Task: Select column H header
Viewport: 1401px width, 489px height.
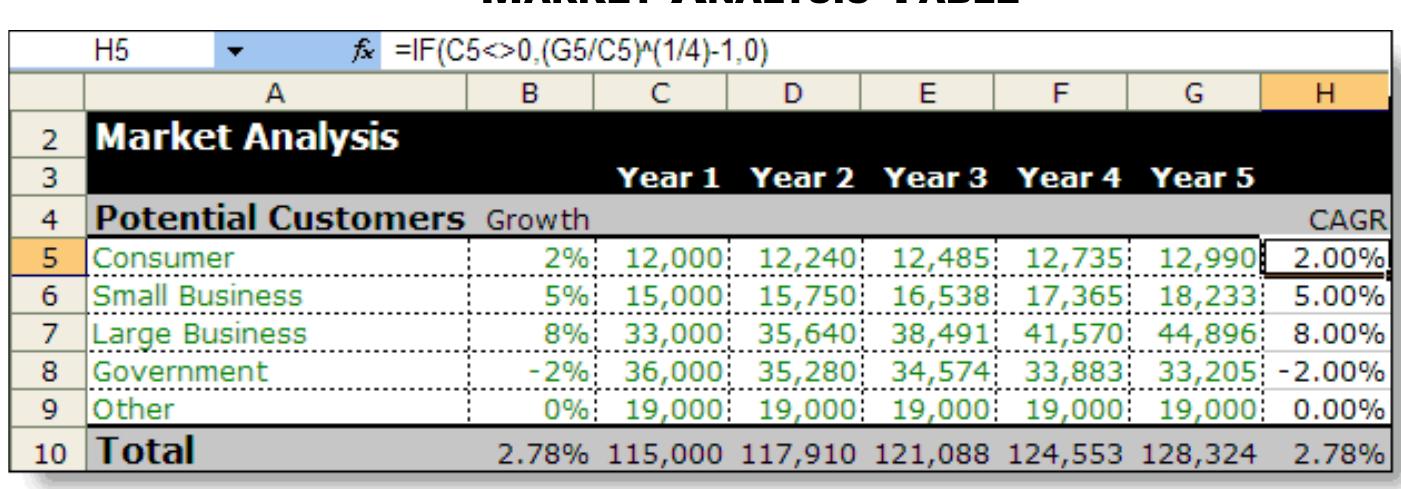Action: pyautogui.click(x=1324, y=93)
